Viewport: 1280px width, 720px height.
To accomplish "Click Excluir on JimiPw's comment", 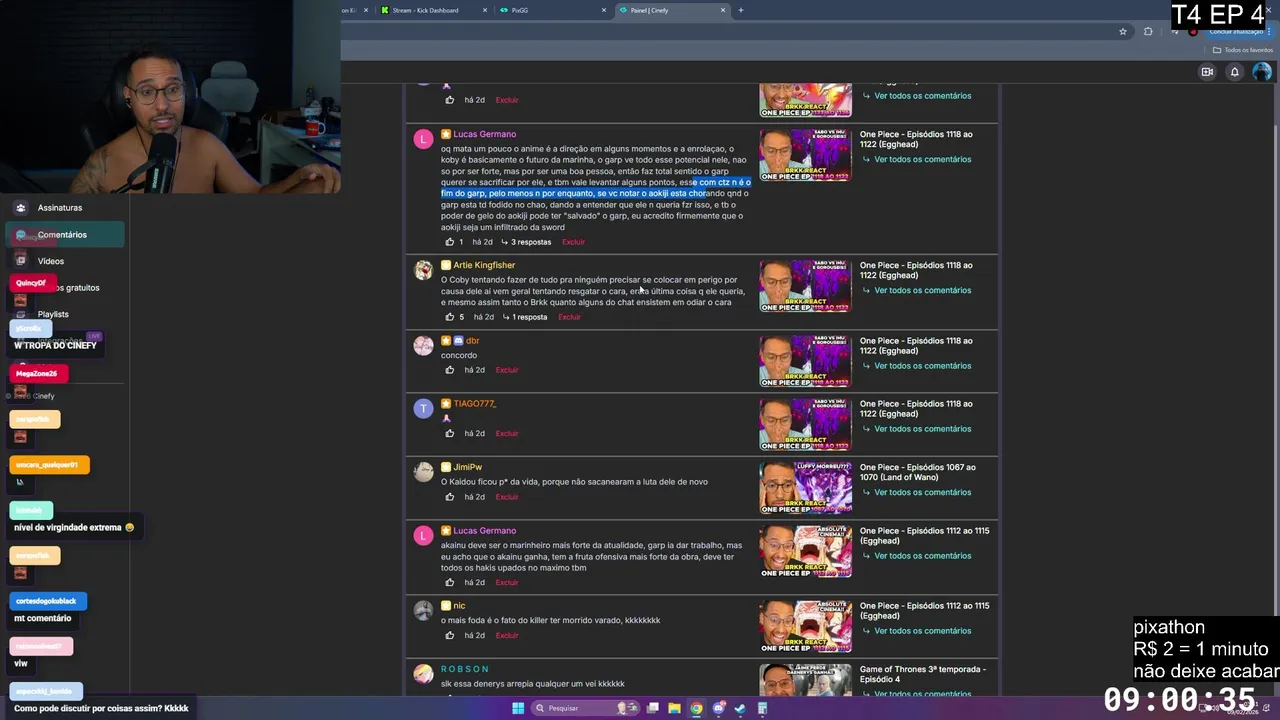I will [x=507, y=497].
